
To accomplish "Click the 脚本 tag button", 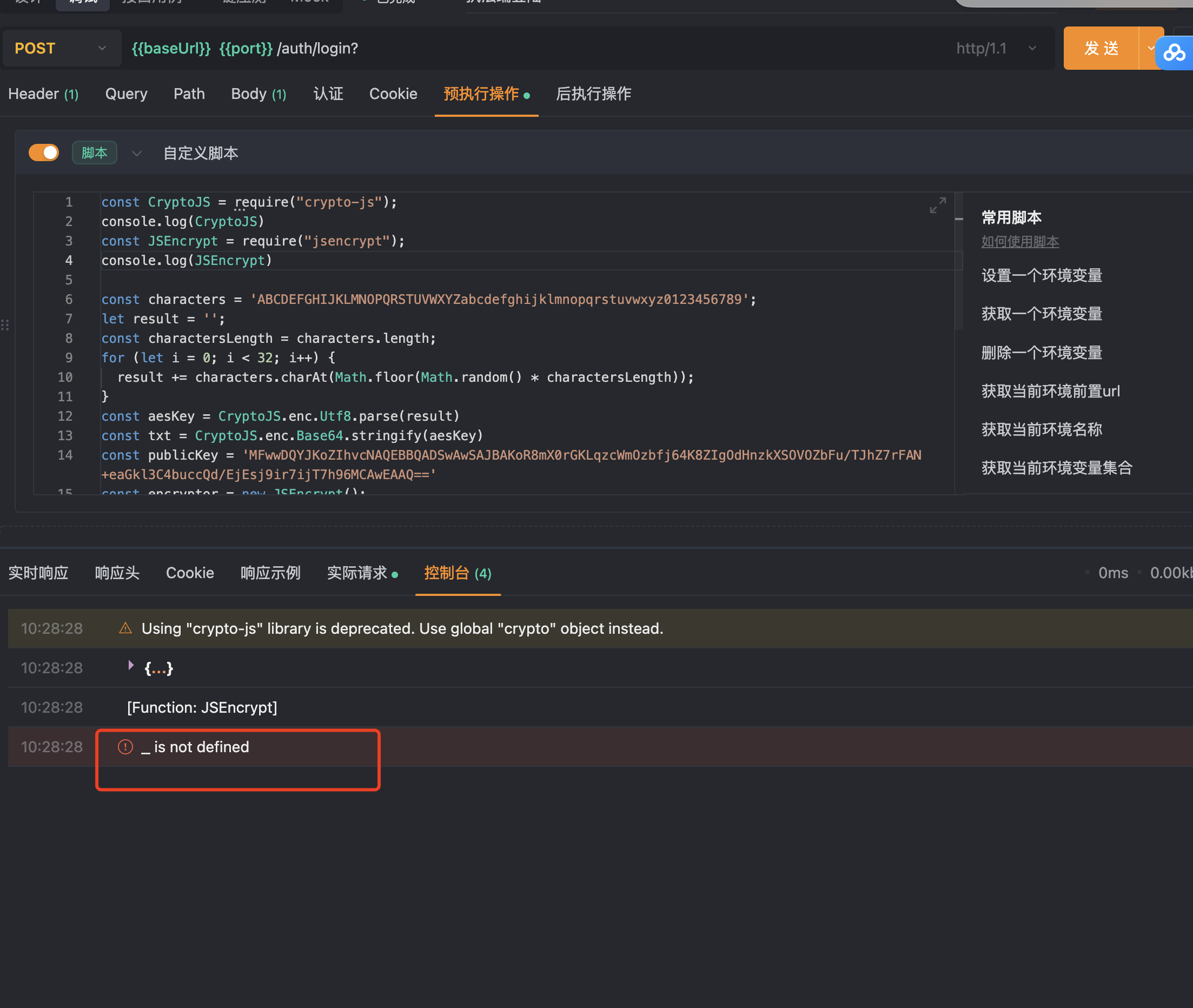I will (x=94, y=152).
